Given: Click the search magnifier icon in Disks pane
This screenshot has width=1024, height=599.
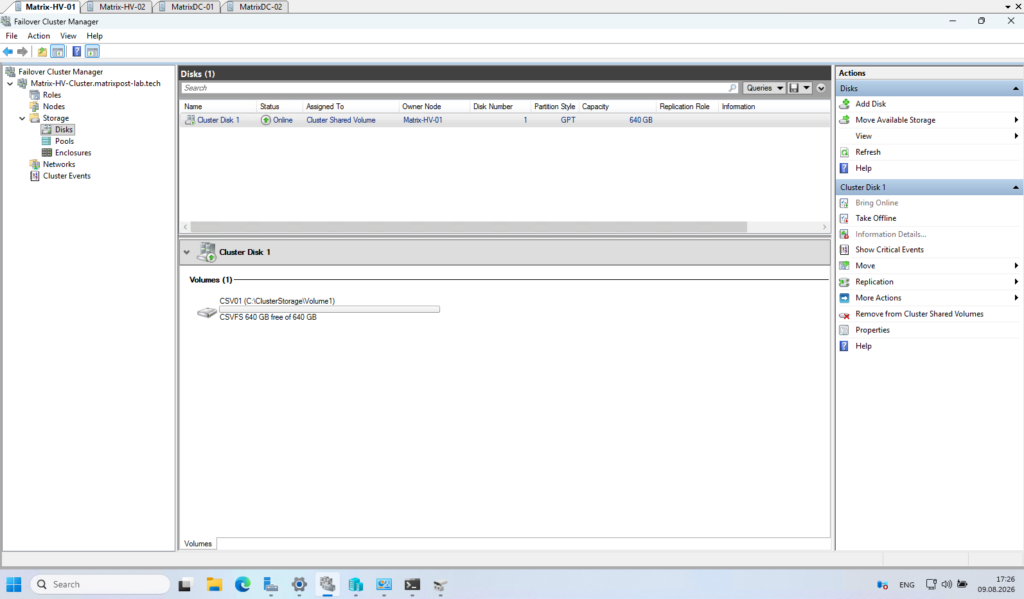Looking at the screenshot, I should 732,88.
